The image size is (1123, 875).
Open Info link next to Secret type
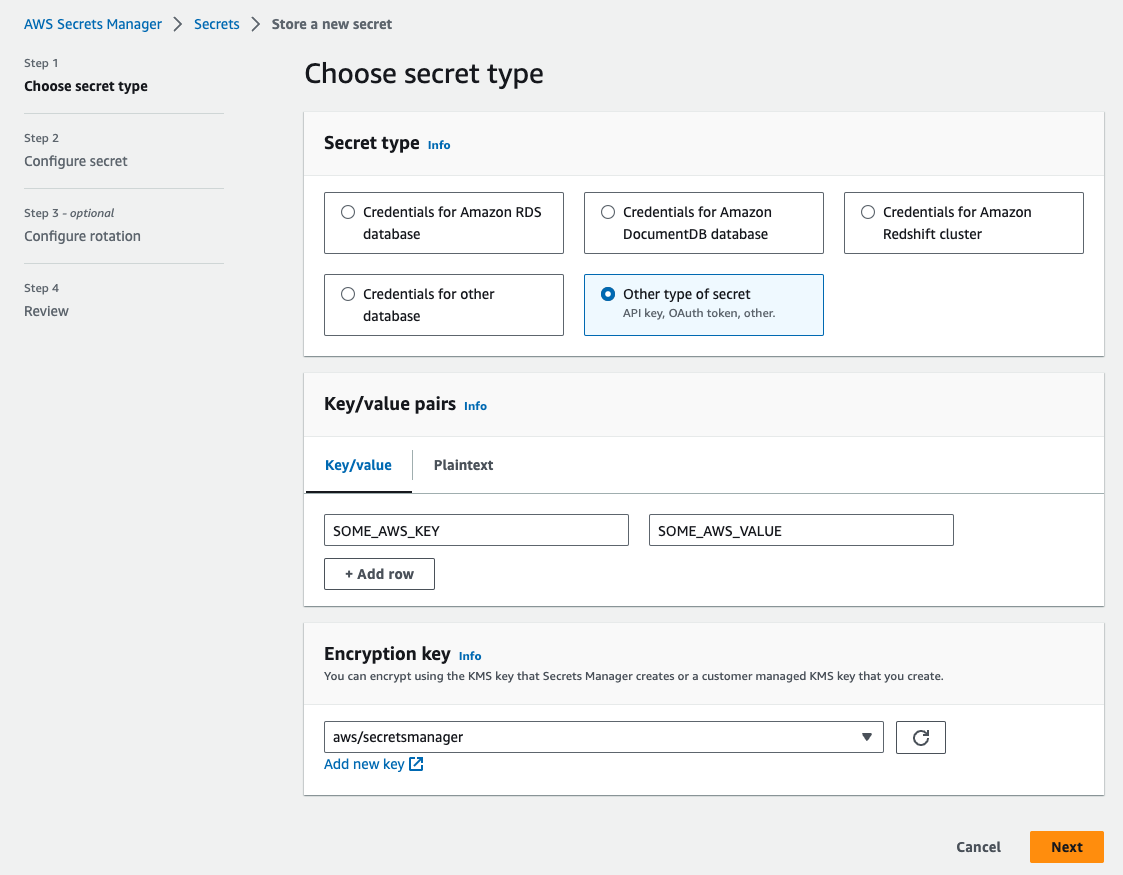439,145
